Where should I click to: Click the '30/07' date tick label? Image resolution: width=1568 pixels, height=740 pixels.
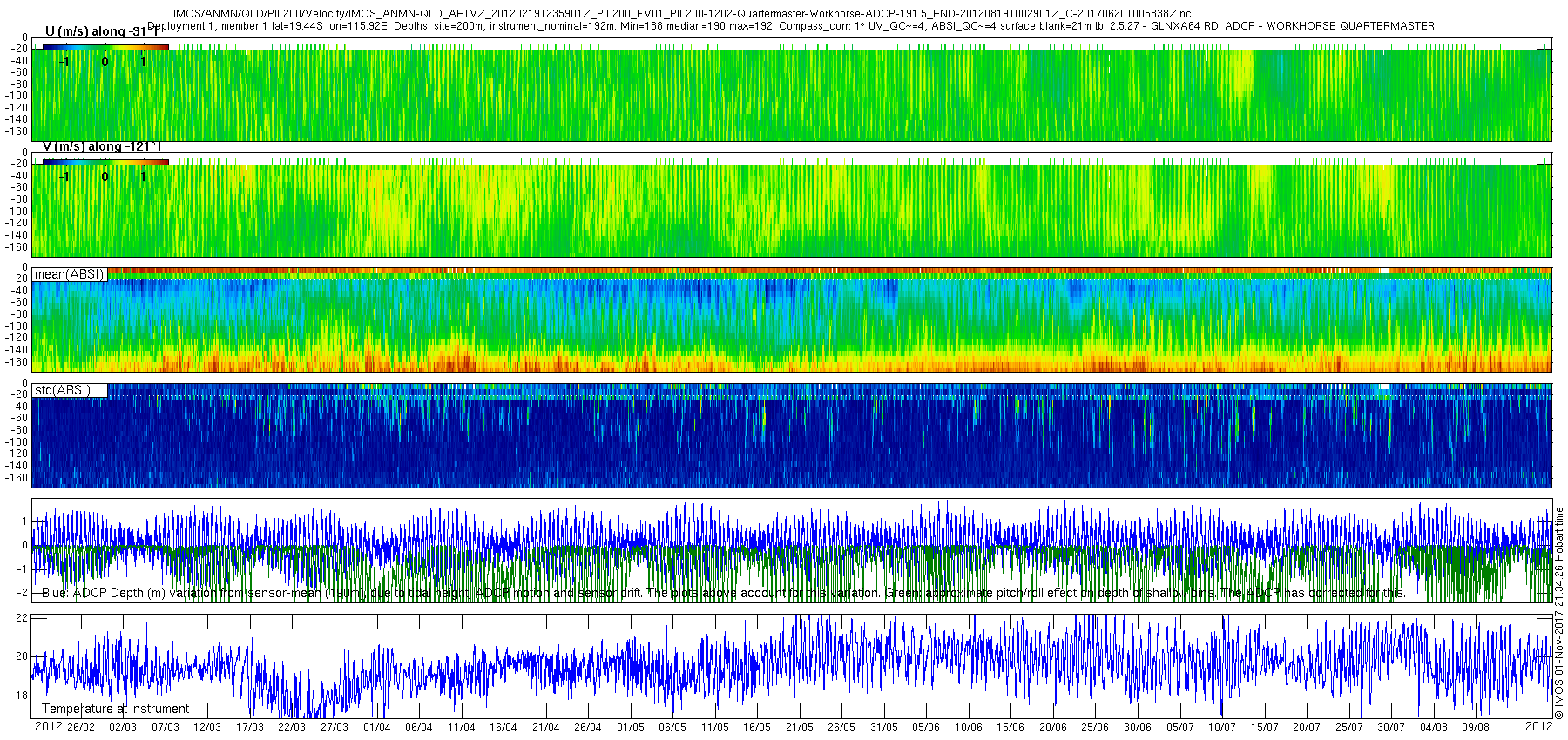click(x=1391, y=728)
